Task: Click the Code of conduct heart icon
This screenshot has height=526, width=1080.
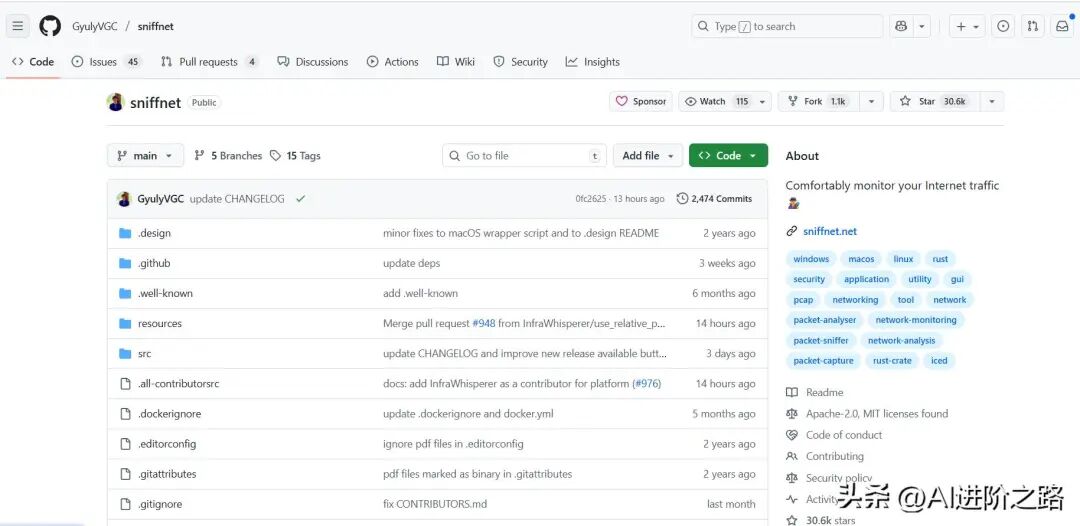Action: click(x=792, y=435)
